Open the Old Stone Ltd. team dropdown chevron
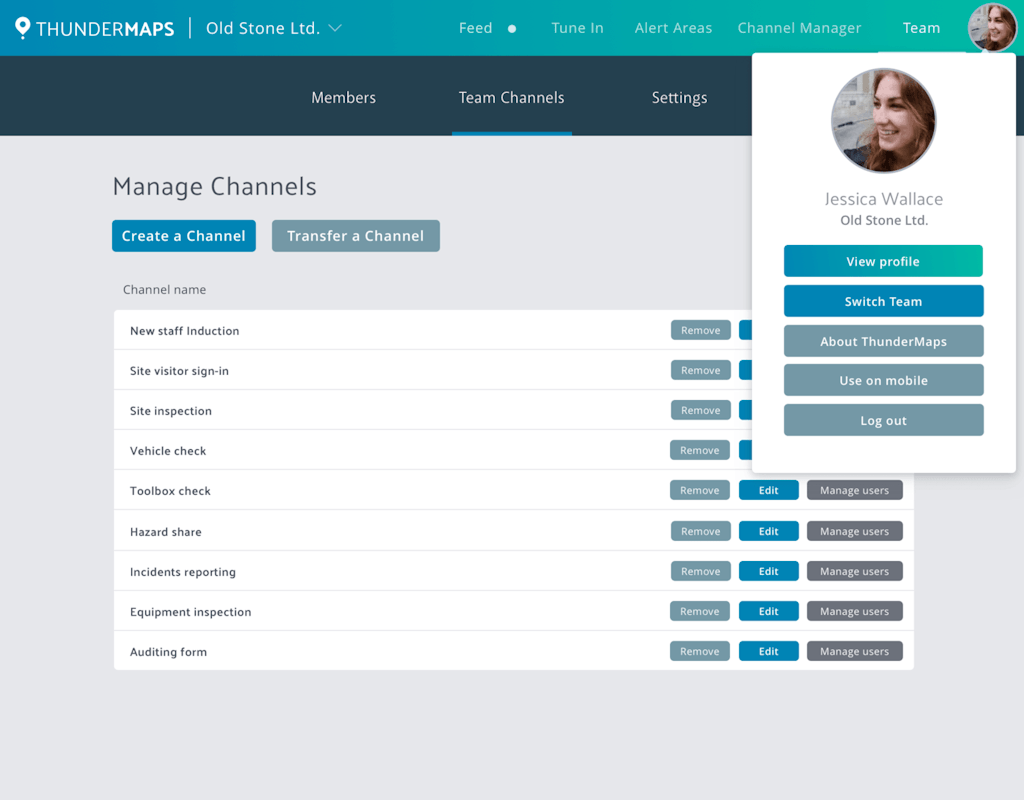 (335, 28)
